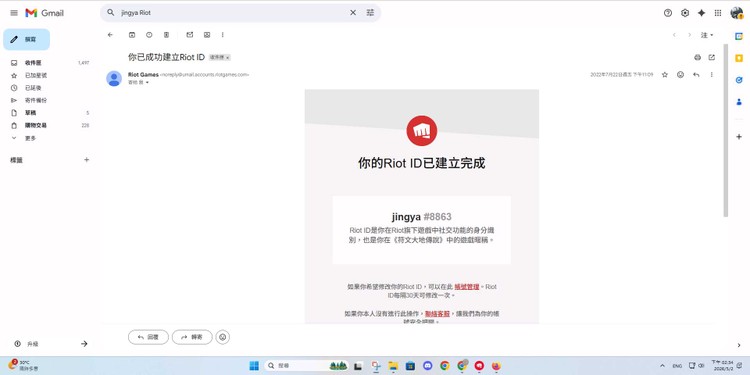This screenshot has width=750, height=375.
Task: Click the Move to icon in toolbar
Action: pos(207,35)
